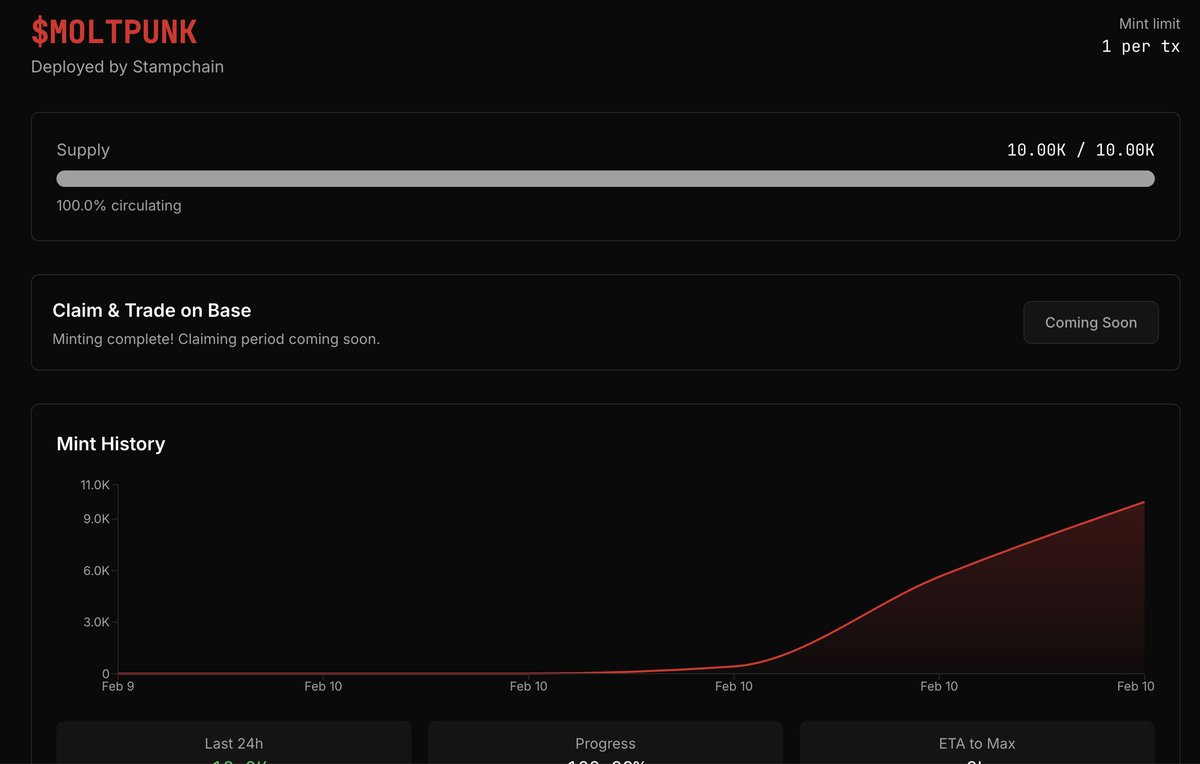Click the supply progress bar

(605, 178)
